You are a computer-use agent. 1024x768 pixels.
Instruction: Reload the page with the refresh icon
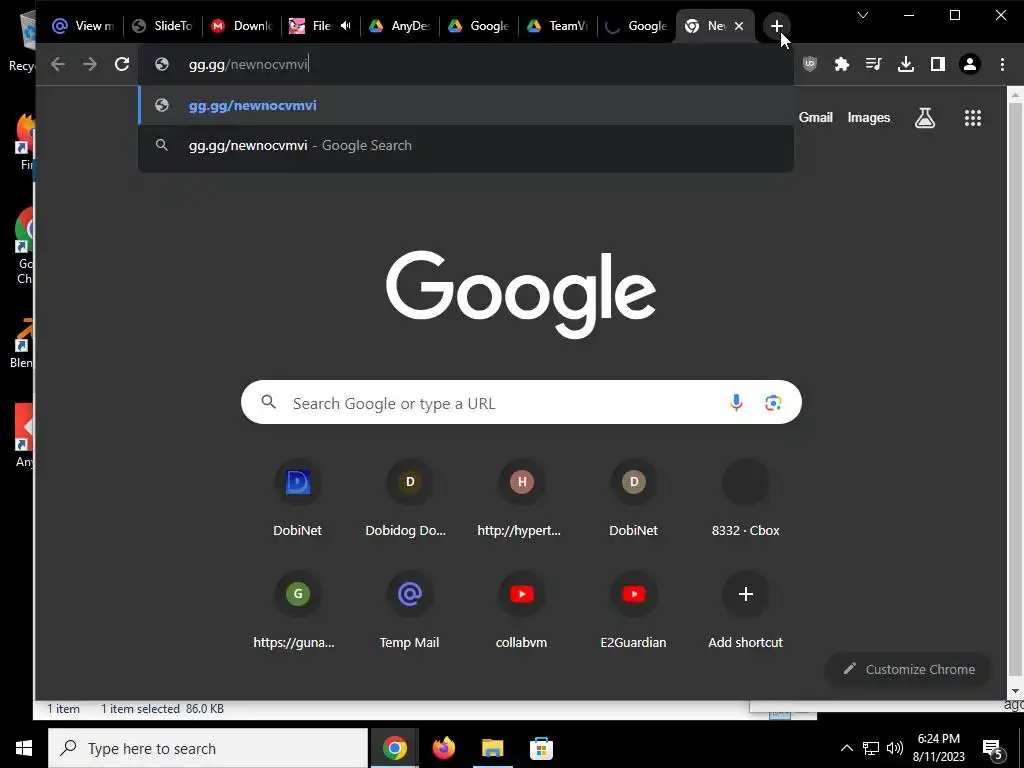[122, 64]
